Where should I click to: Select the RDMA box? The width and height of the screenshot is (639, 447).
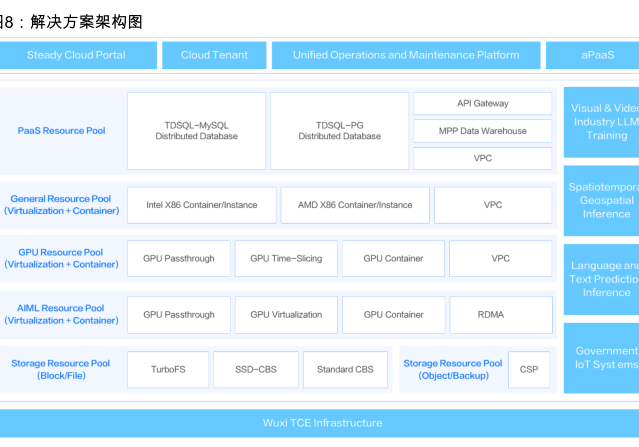491,314
